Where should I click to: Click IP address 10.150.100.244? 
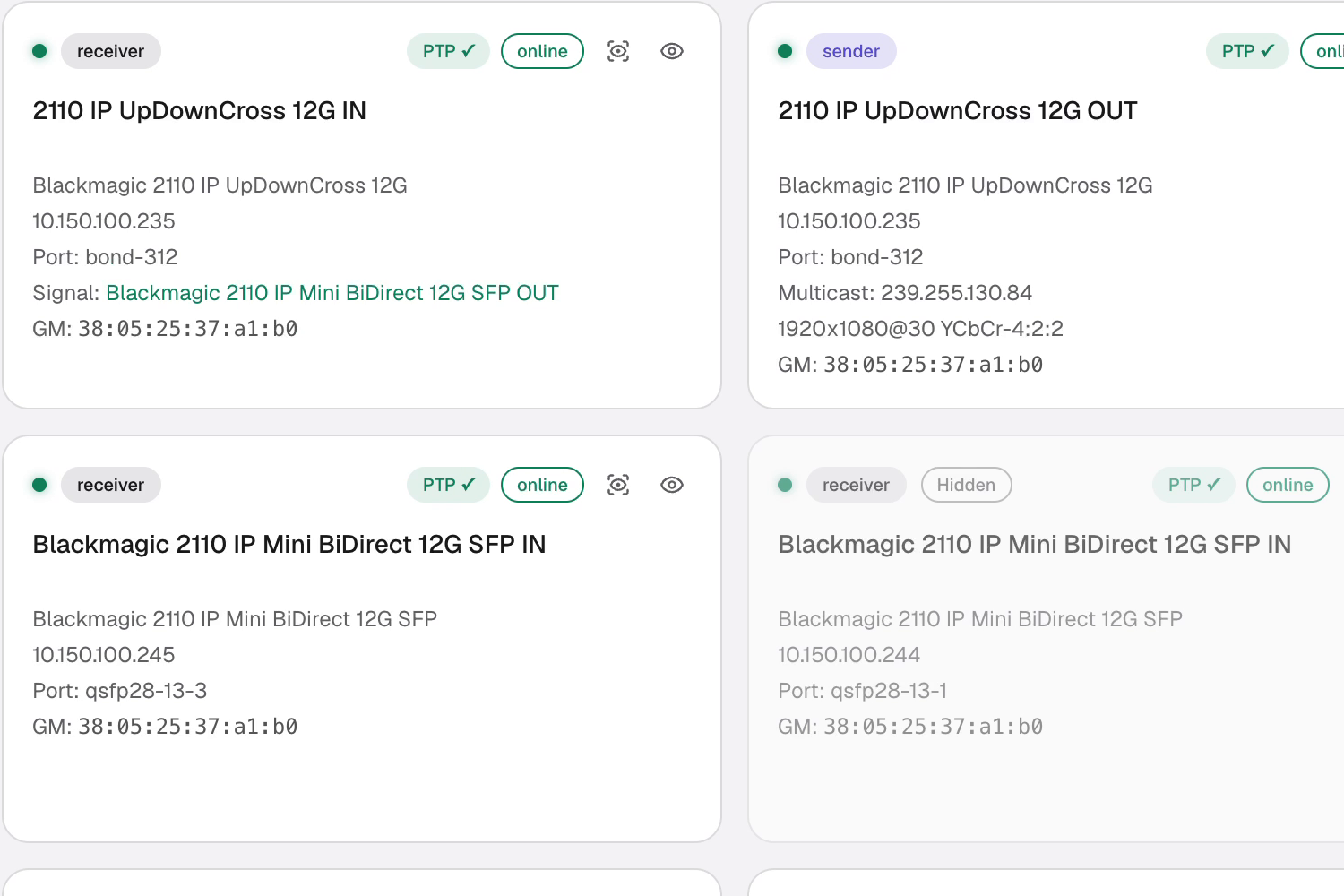(849, 655)
